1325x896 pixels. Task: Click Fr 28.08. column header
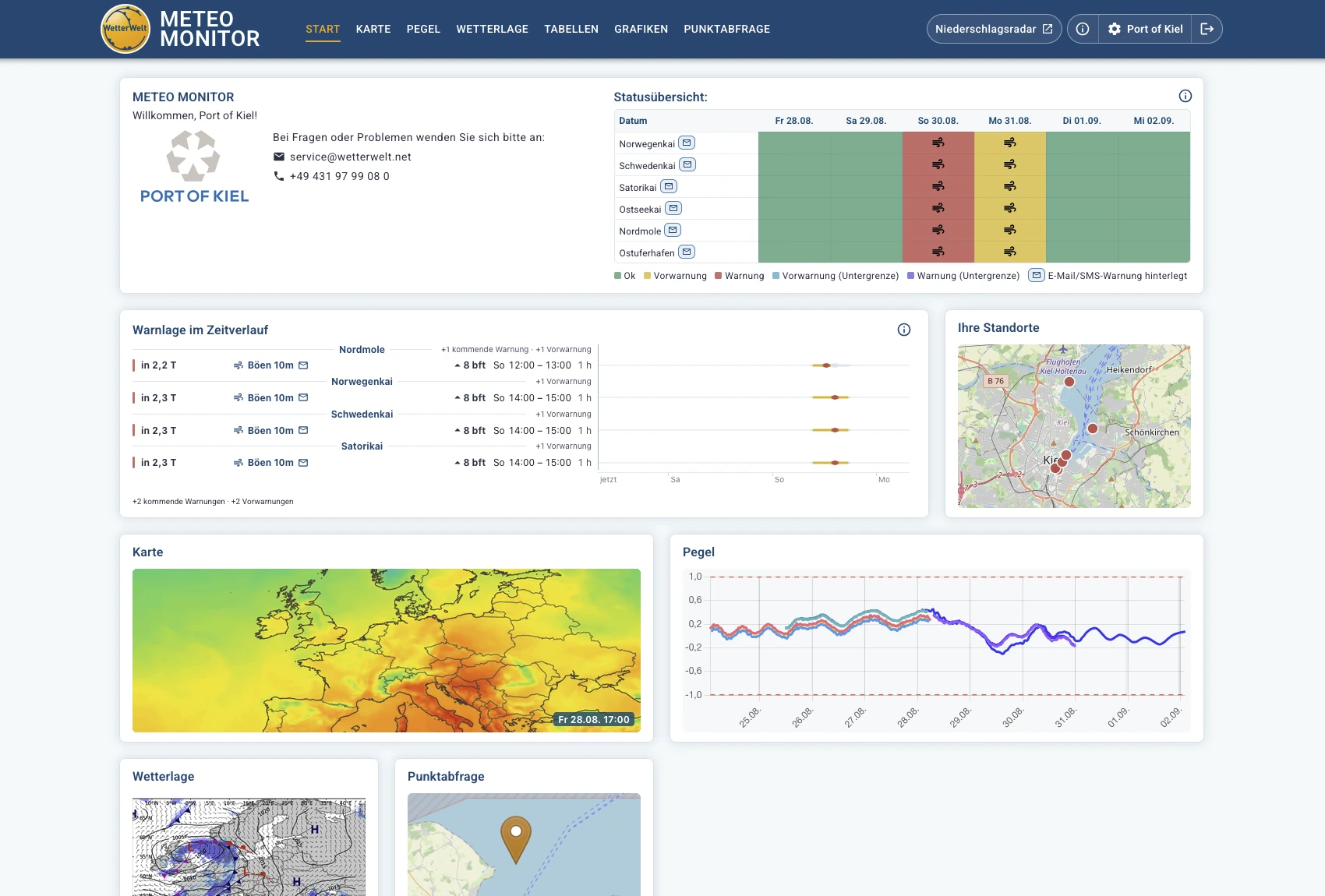pyautogui.click(x=794, y=121)
